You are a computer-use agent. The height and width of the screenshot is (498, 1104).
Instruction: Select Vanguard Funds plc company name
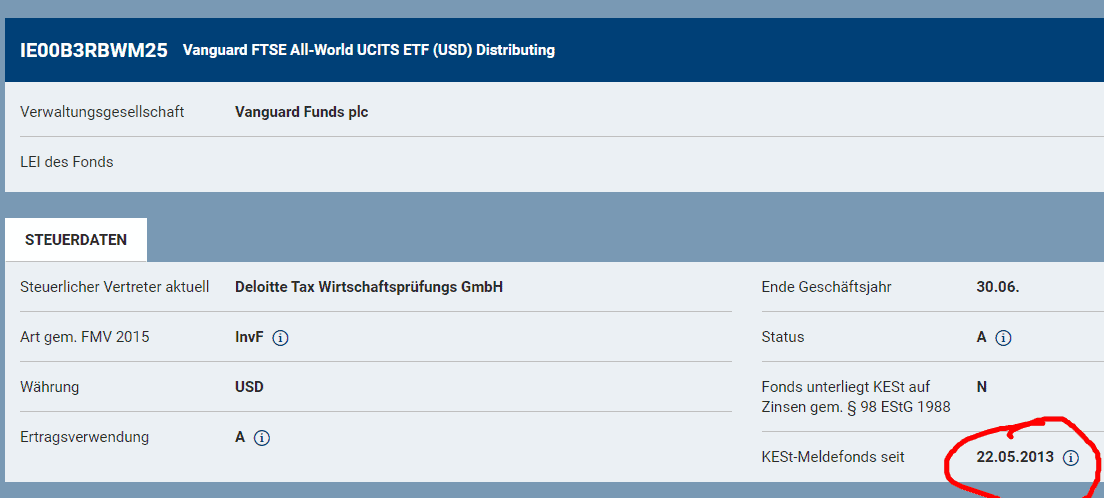pos(301,112)
